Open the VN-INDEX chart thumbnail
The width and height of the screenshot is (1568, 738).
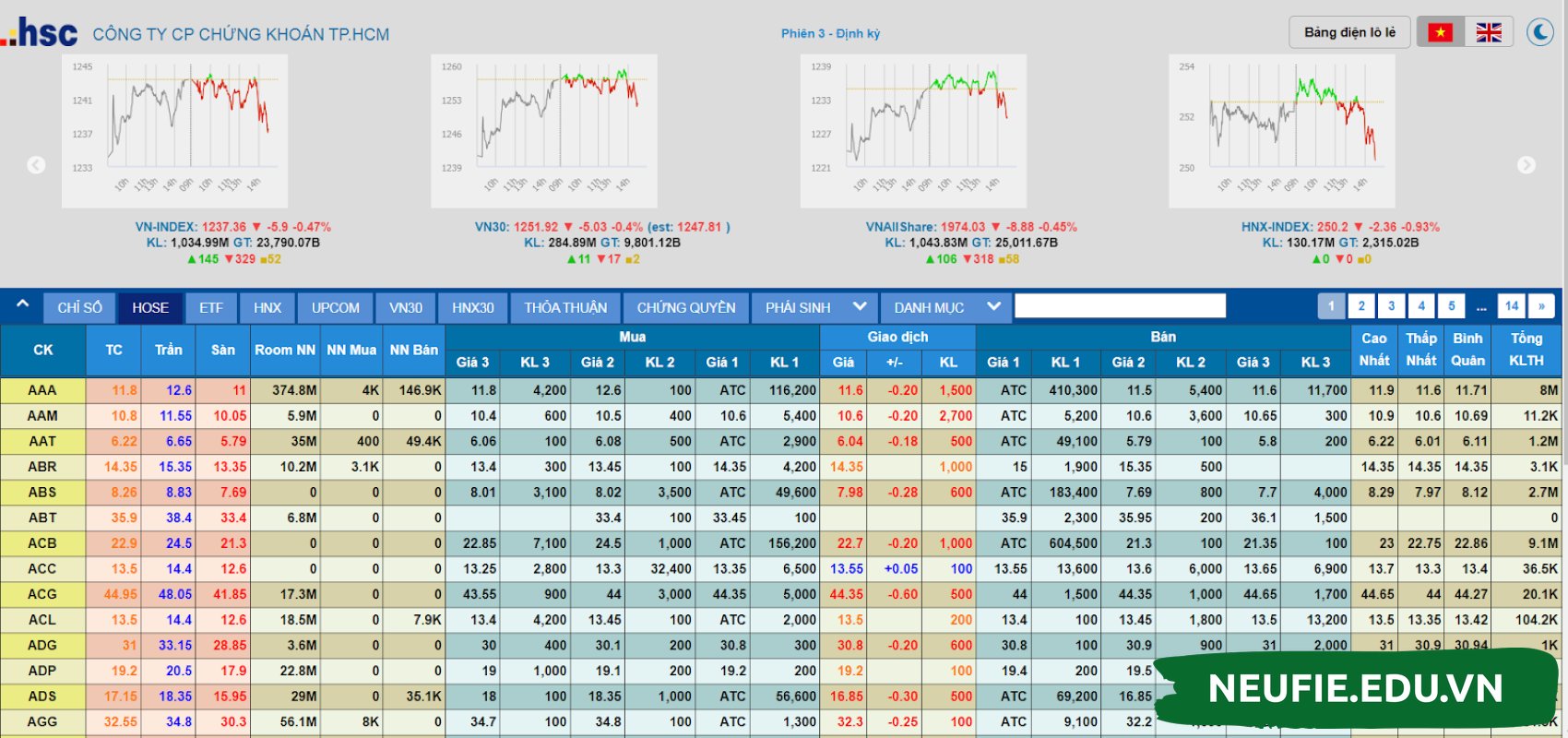pos(175,131)
